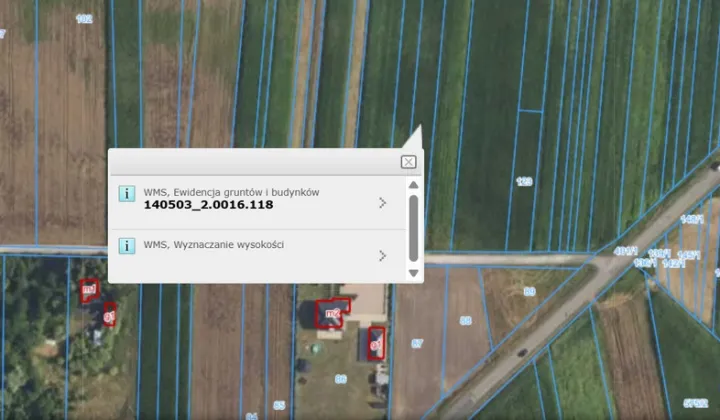Click parcel label 102 on map
Viewport: 720px width, 420px height.
[x=84, y=19]
